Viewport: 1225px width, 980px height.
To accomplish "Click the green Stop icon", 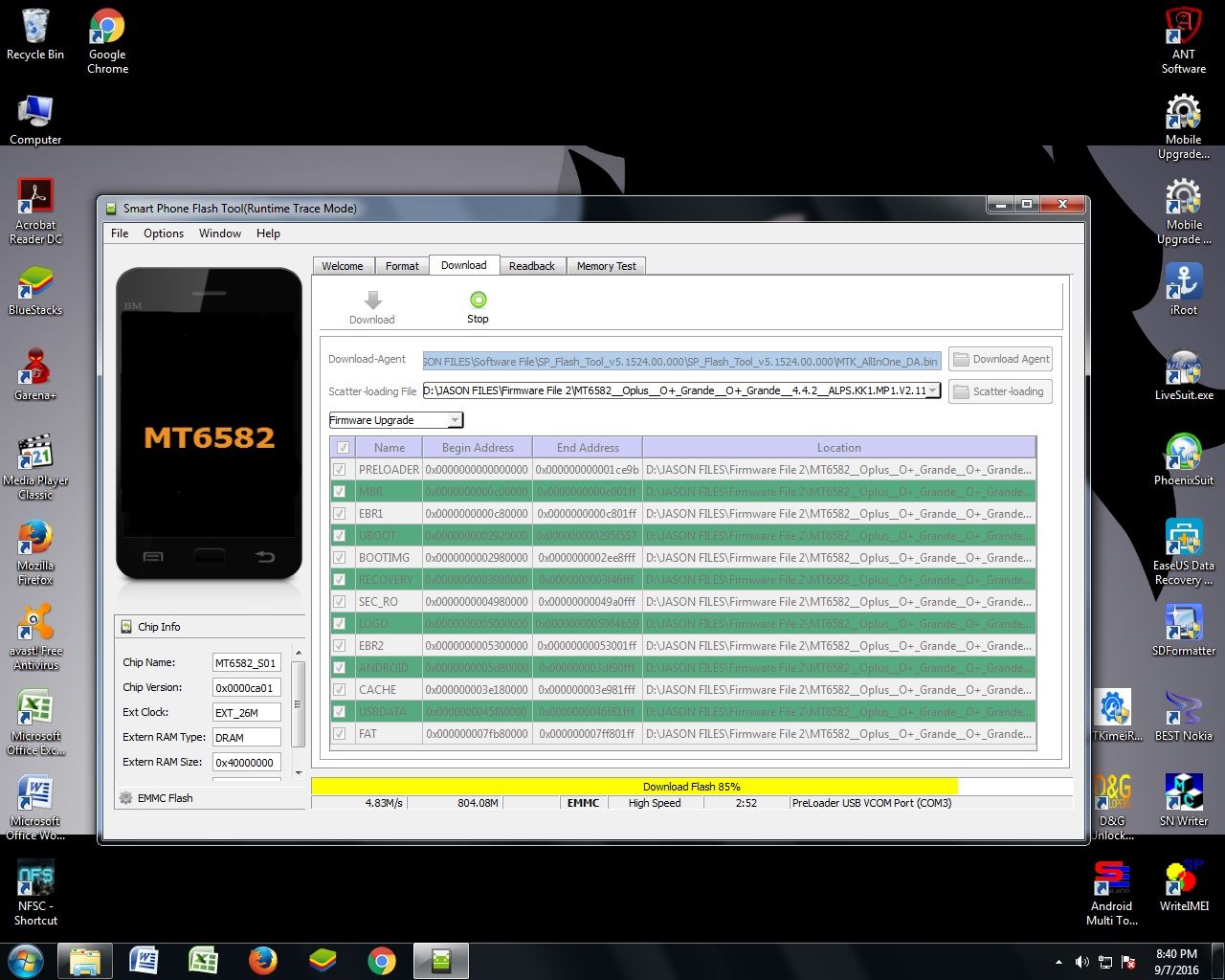I will [478, 300].
